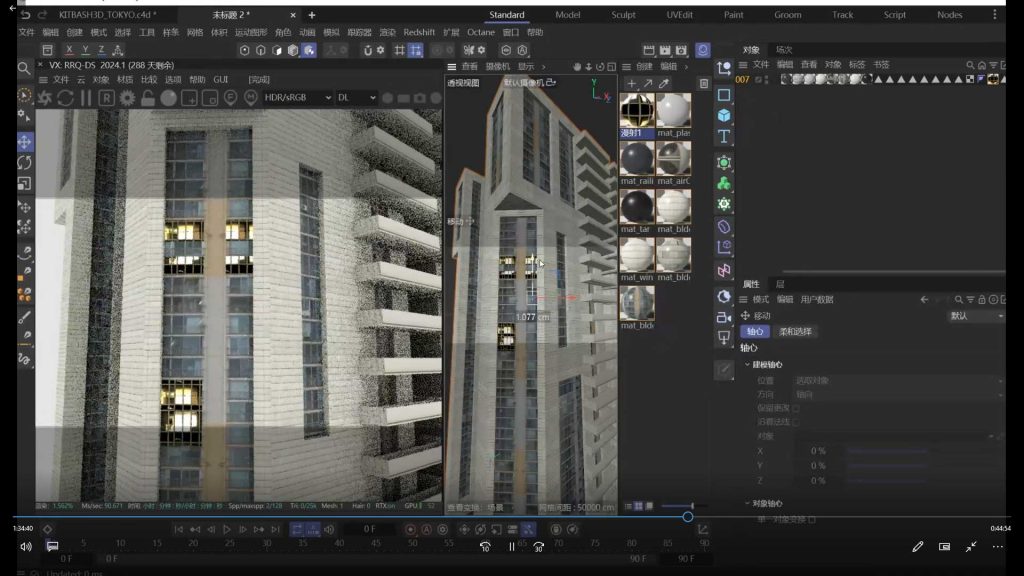
Task: Select the Move tool in left toolbar
Action: 25,142
